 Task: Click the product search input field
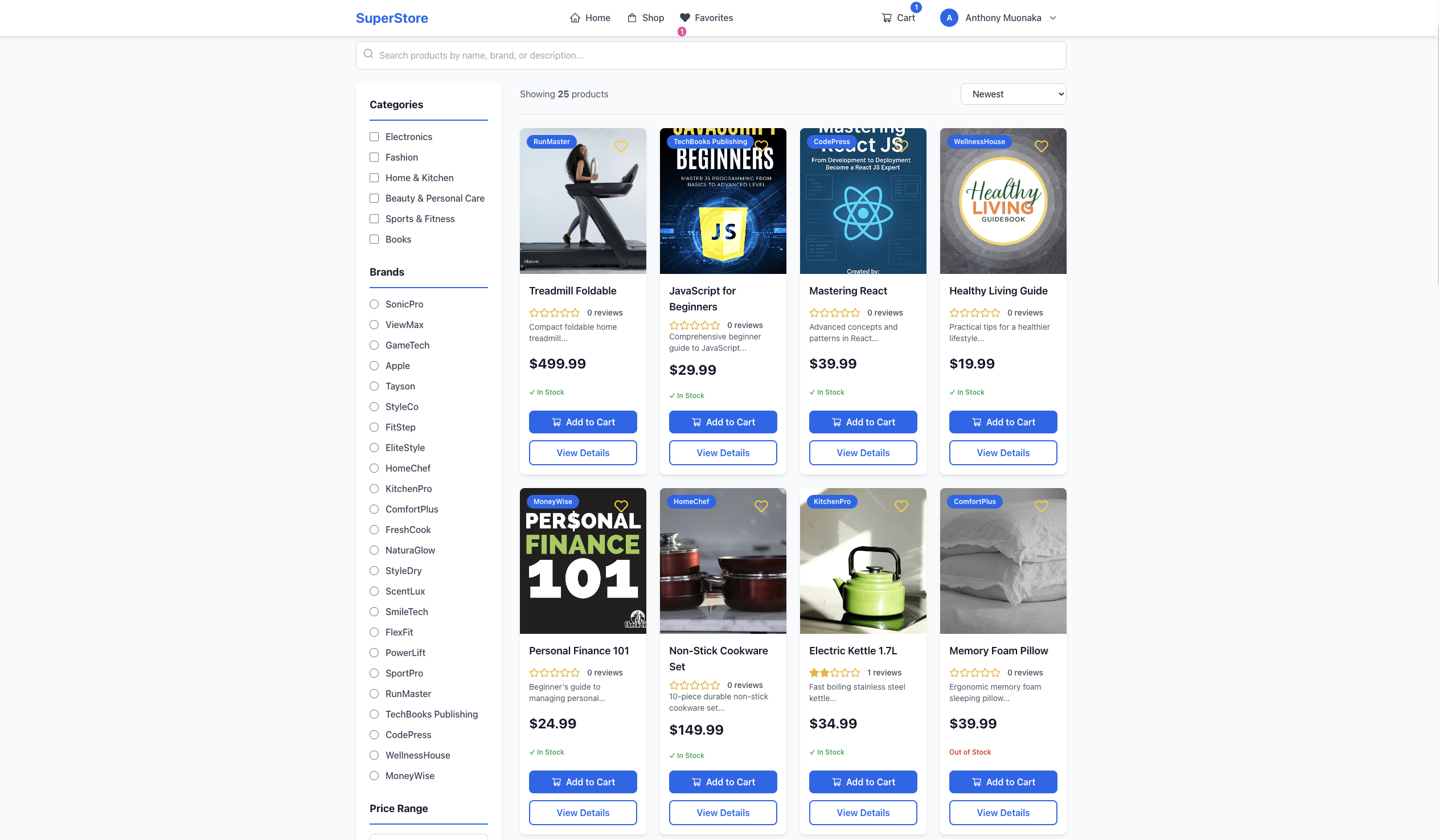tap(710, 55)
